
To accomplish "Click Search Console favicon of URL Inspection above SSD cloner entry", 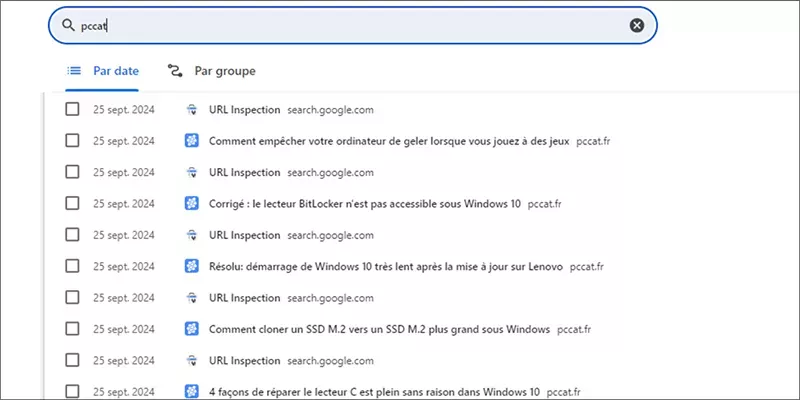I will click(191, 298).
